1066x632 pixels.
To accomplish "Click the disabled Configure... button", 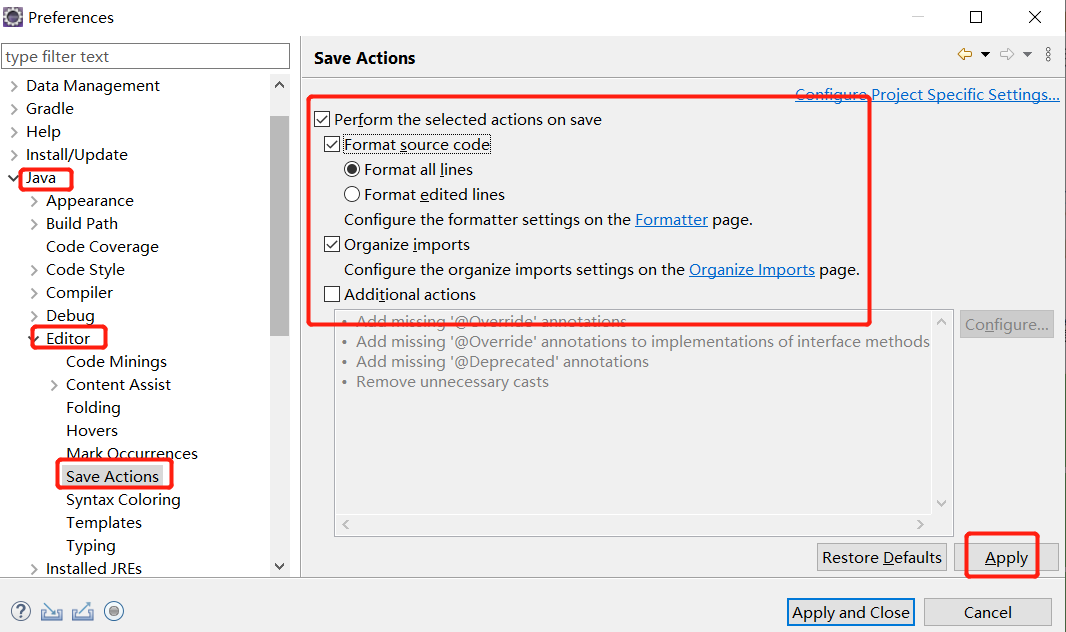I will 1006,324.
